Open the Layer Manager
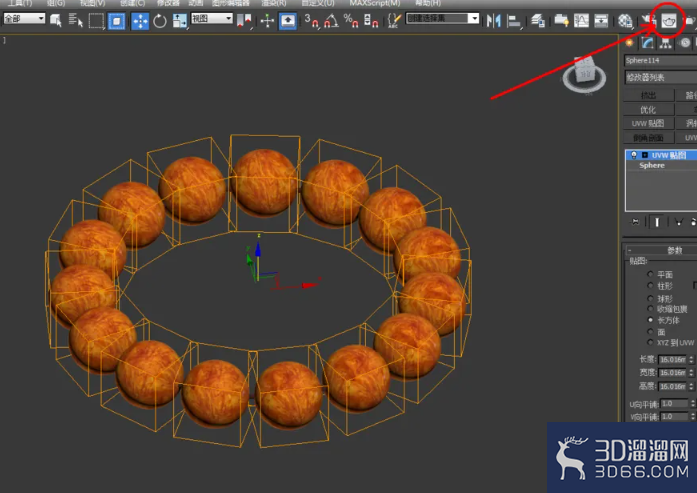697x493 pixels. tap(538, 20)
